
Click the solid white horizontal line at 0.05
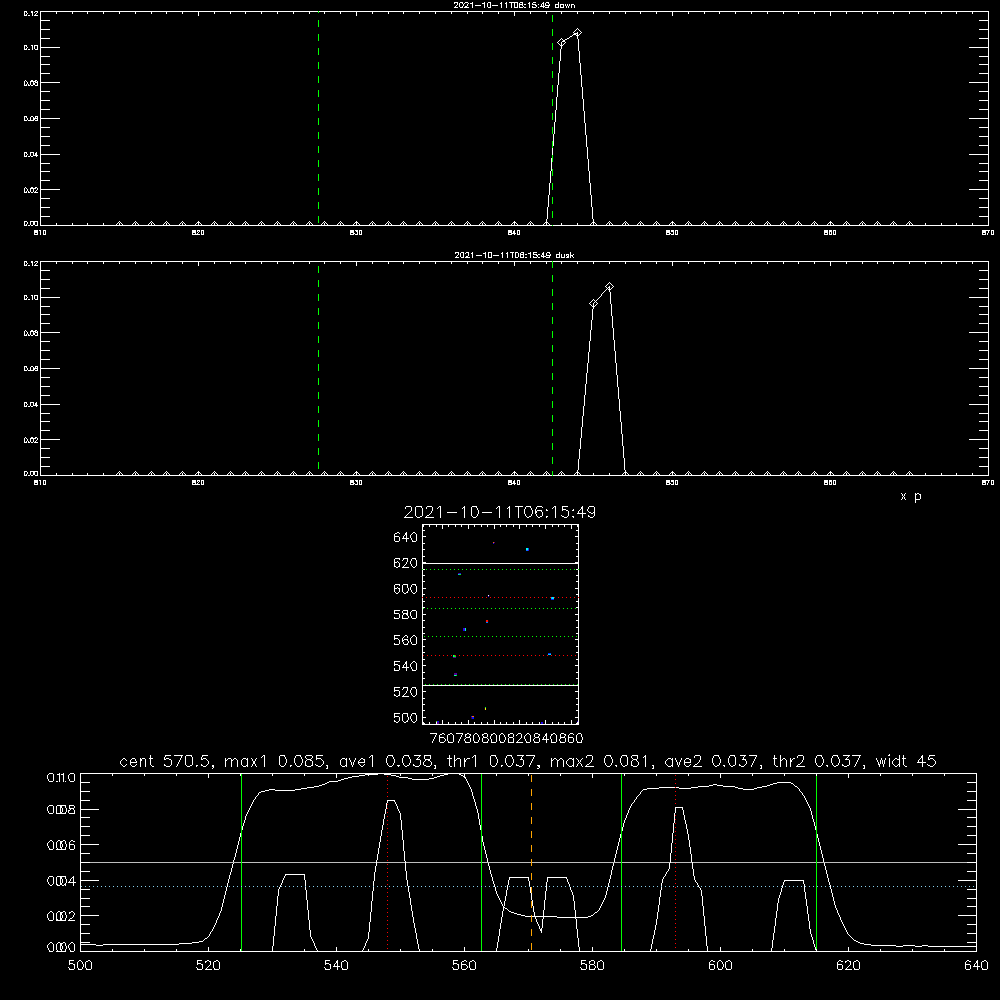pos(529,862)
